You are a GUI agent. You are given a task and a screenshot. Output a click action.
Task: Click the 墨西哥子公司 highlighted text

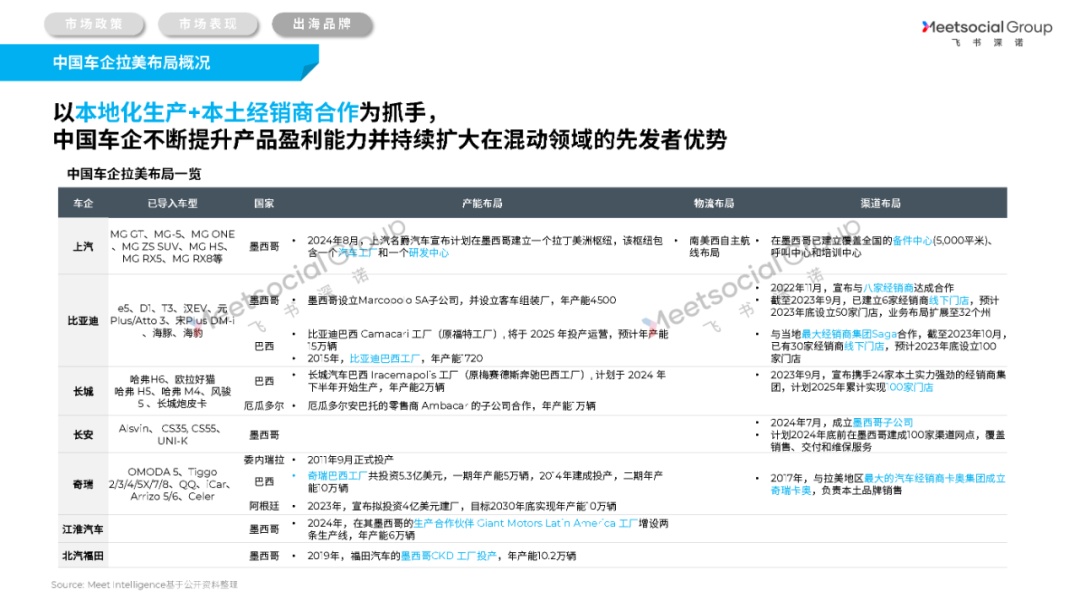[882, 422]
